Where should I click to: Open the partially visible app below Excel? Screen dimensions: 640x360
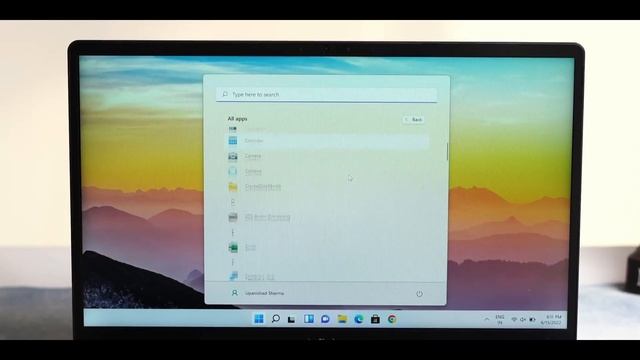[x=327, y=277]
